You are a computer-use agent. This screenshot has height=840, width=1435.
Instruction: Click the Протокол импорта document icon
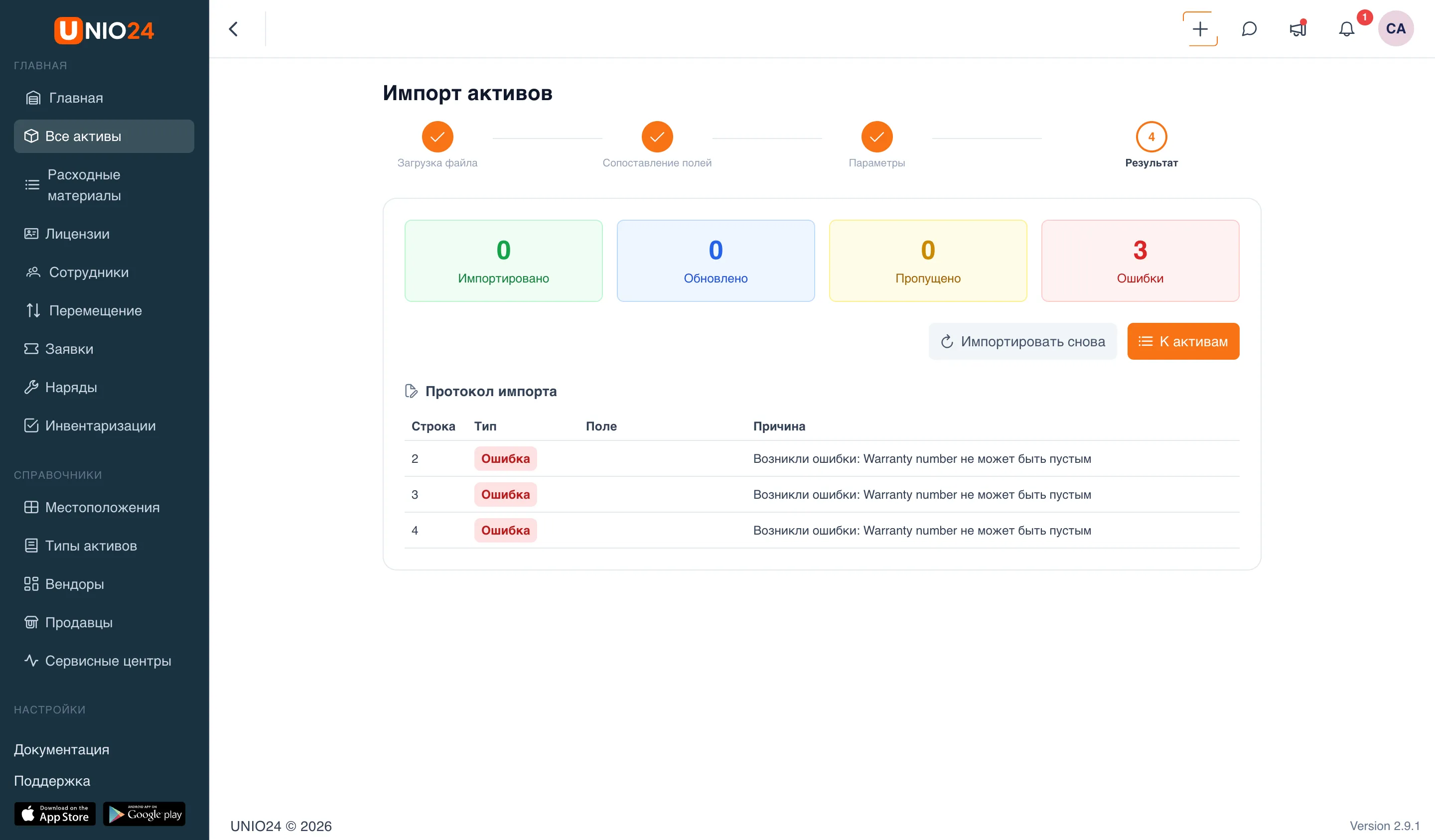pos(411,391)
